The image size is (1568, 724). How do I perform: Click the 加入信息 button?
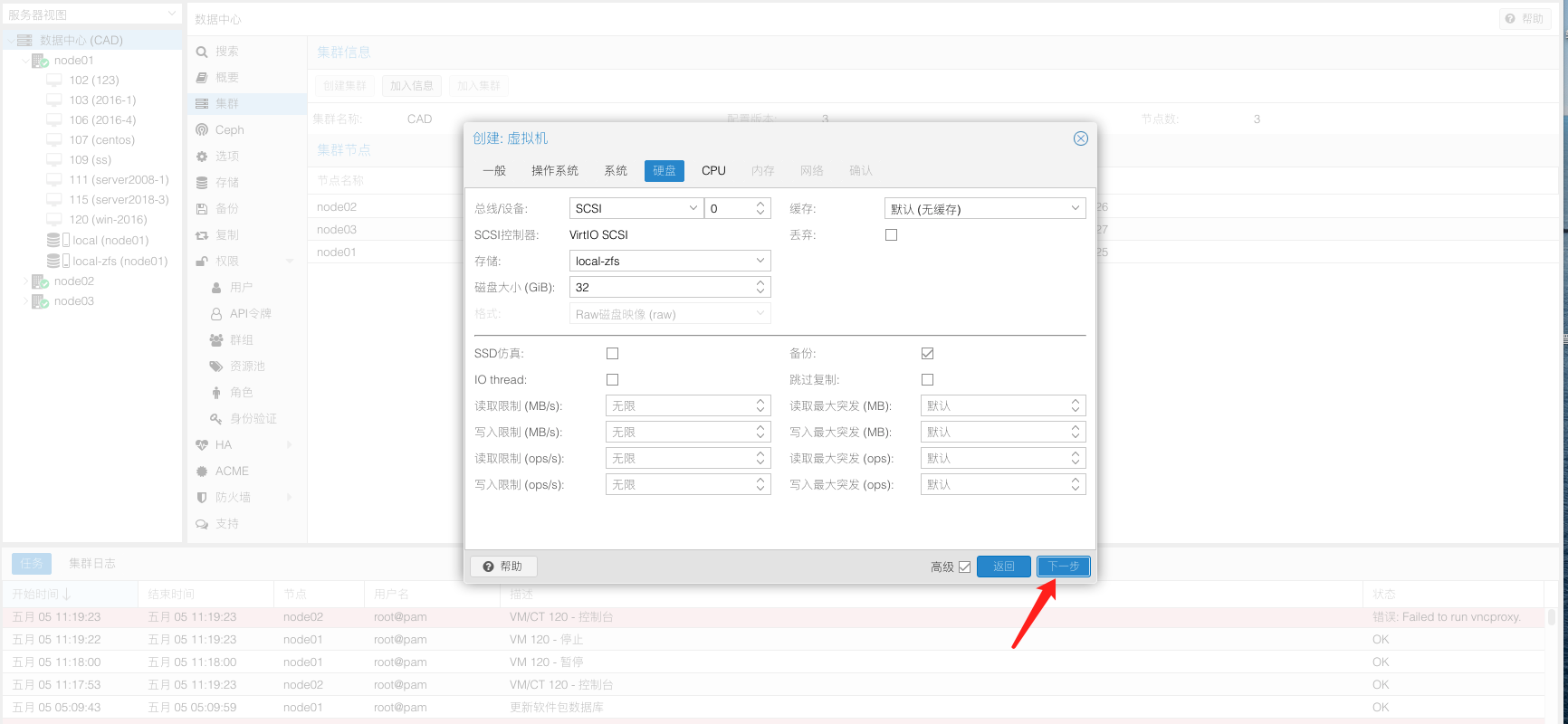412,86
